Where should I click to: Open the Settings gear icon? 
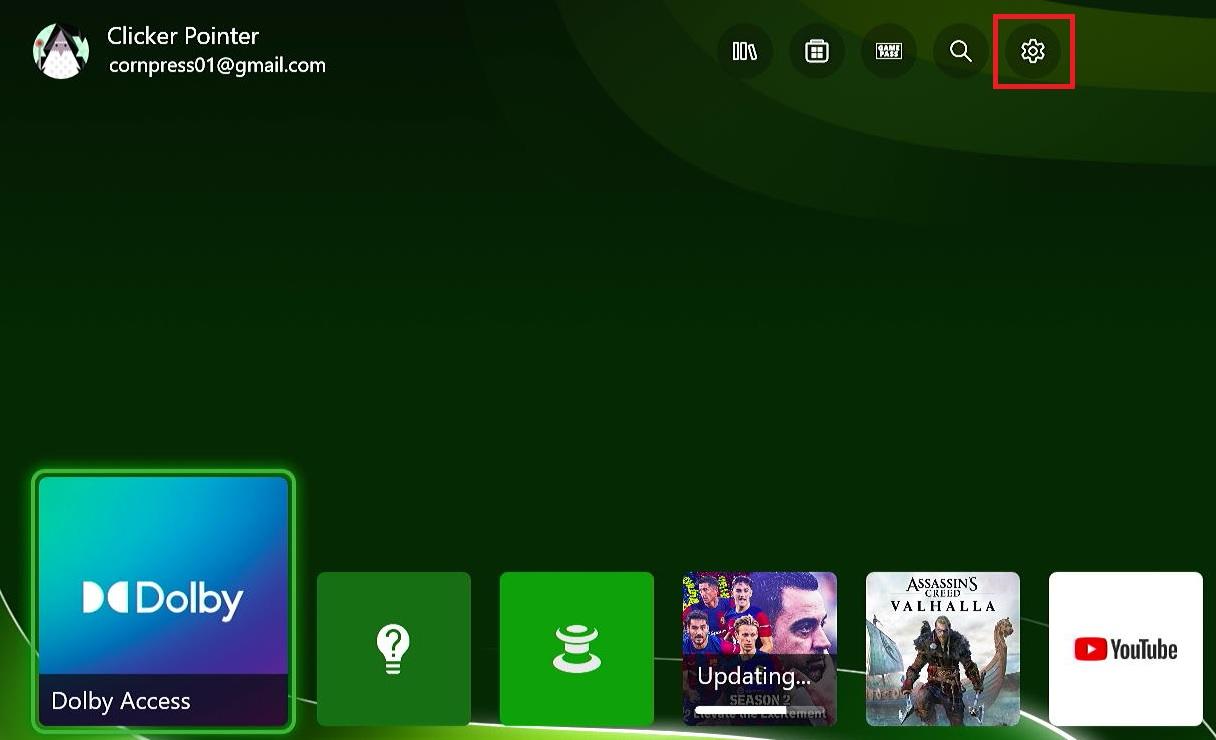point(1033,51)
